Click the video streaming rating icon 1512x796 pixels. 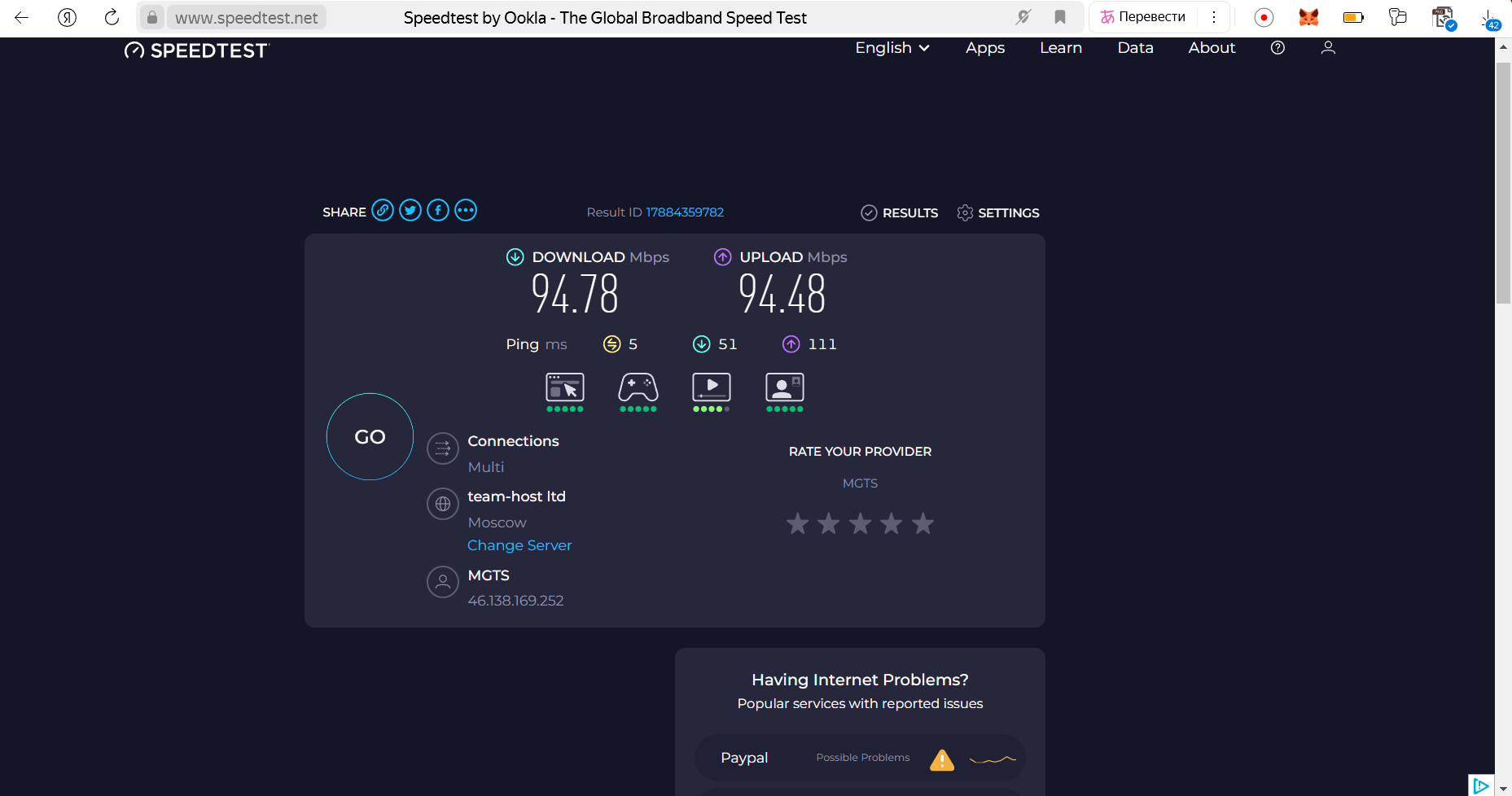point(712,387)
